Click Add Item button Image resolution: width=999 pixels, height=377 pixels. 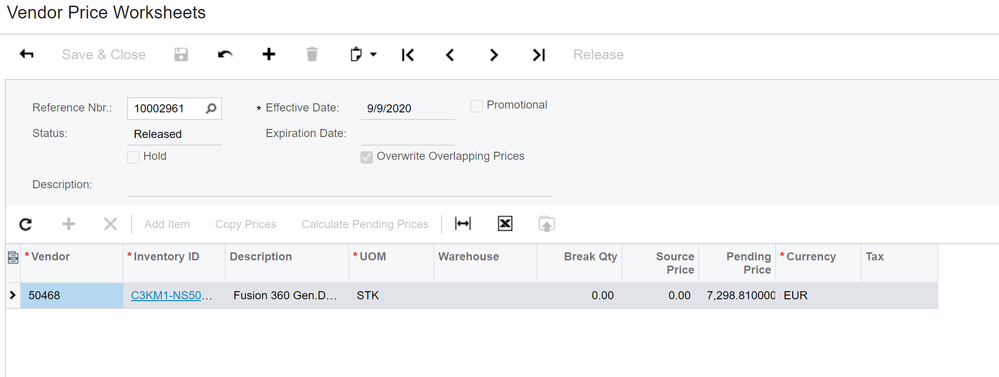(167, 224)
